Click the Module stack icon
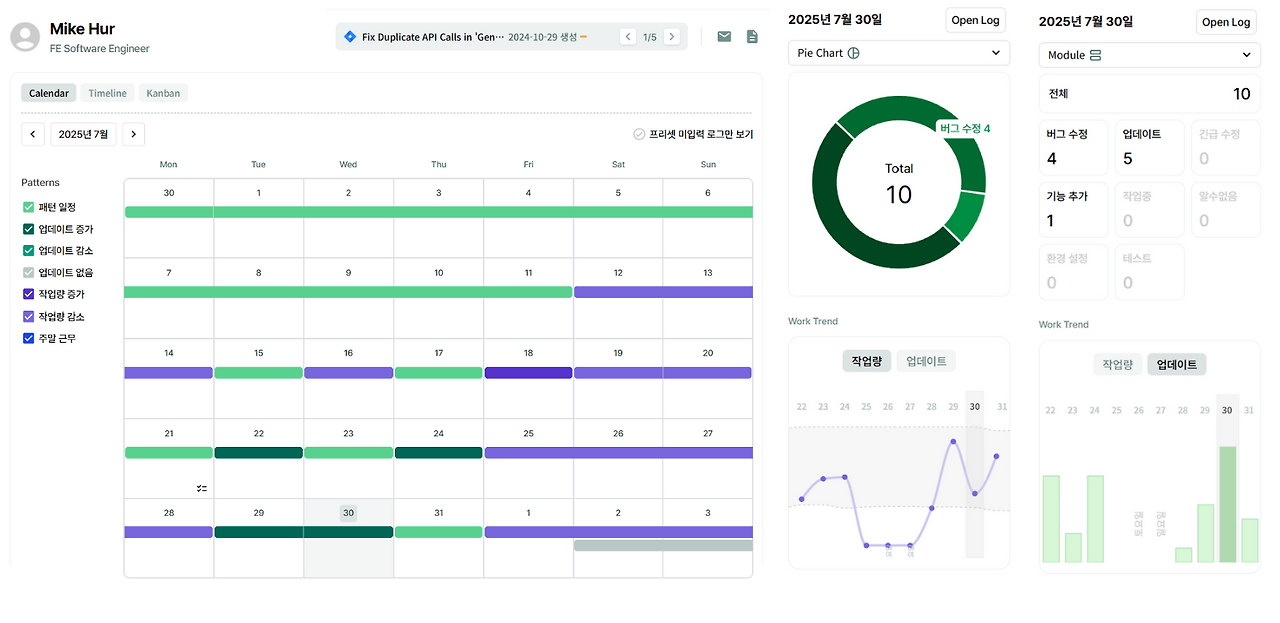The height and width of the screenshot is (623, 1280). (x=1095, y=55)
